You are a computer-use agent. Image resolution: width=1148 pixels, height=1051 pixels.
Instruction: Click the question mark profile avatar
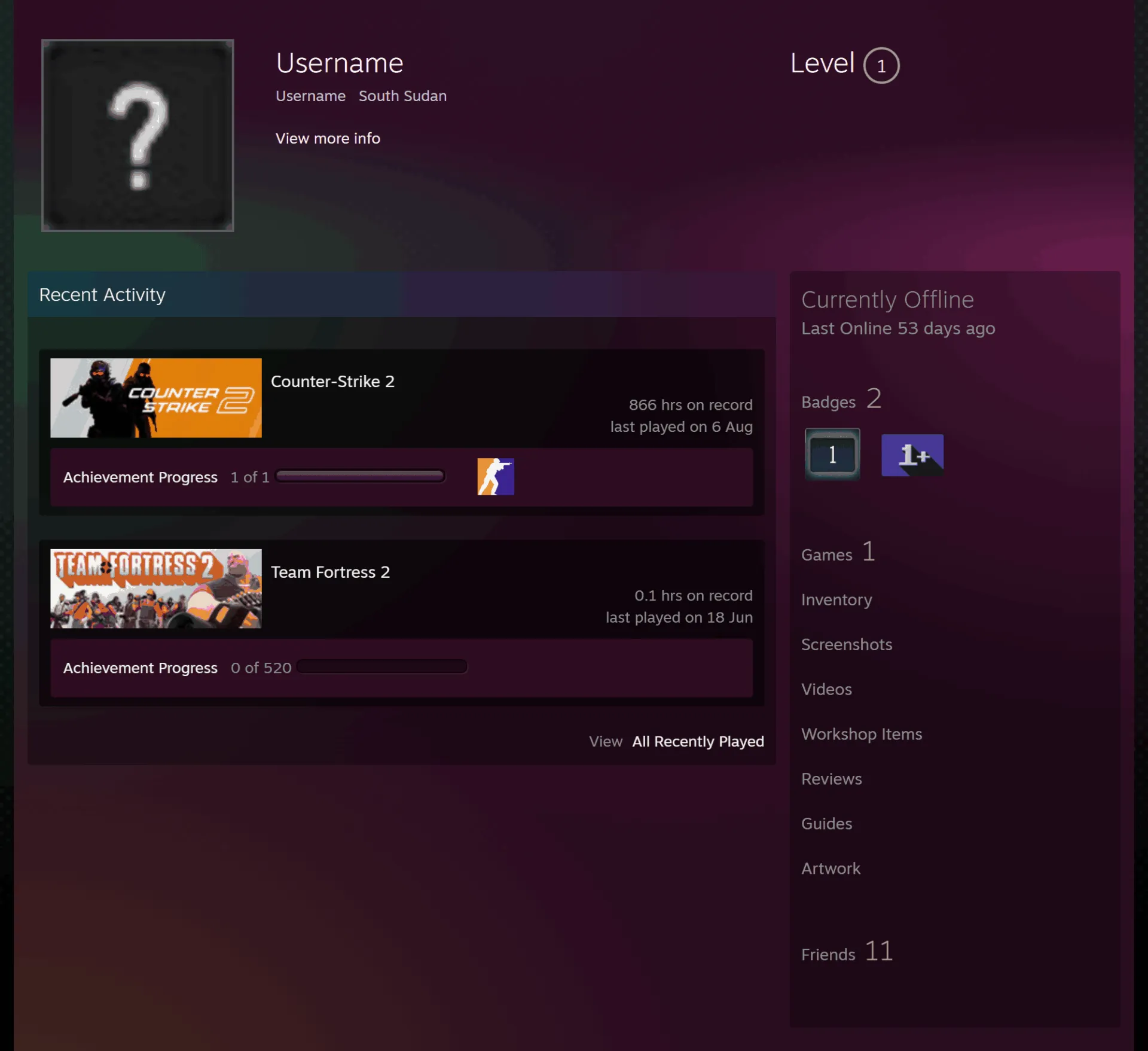click(138, 135)
